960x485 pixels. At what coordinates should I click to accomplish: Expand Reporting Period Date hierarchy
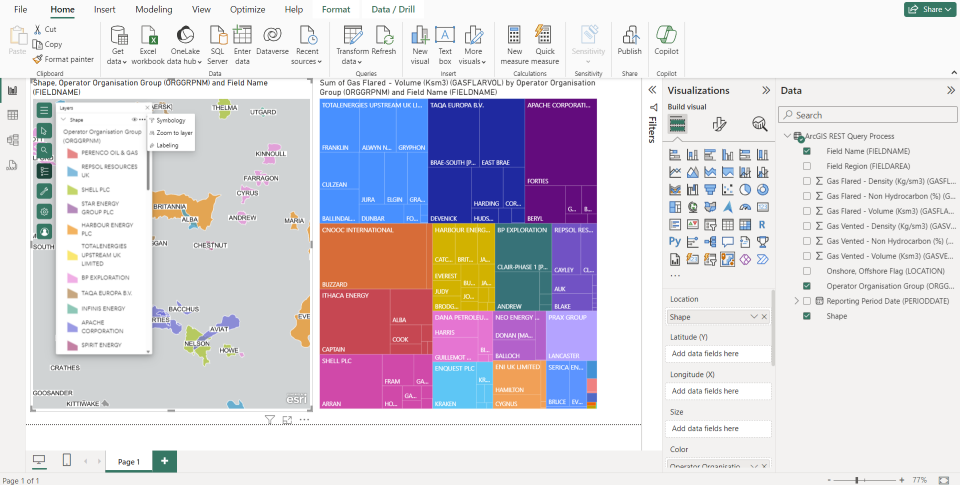797,301
